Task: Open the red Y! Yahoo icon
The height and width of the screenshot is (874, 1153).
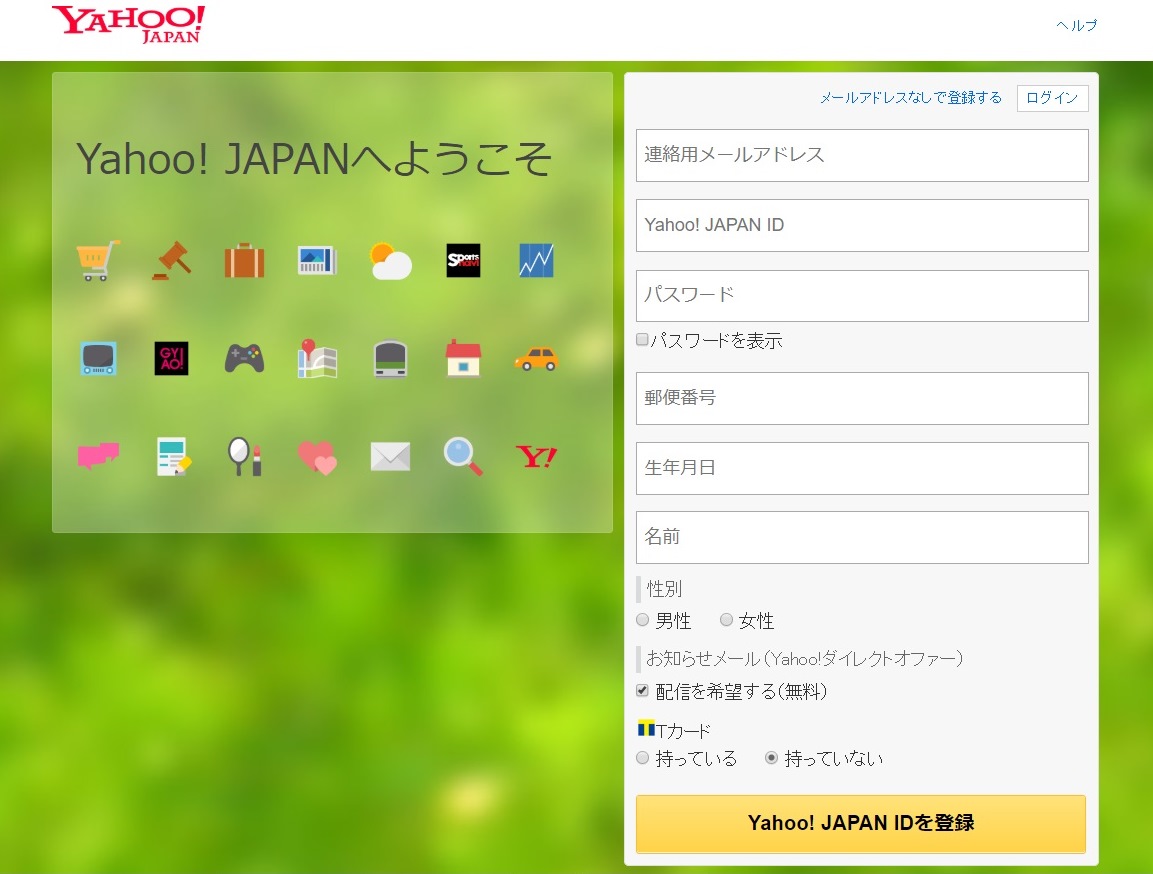Action: click(x=536, y=456)
